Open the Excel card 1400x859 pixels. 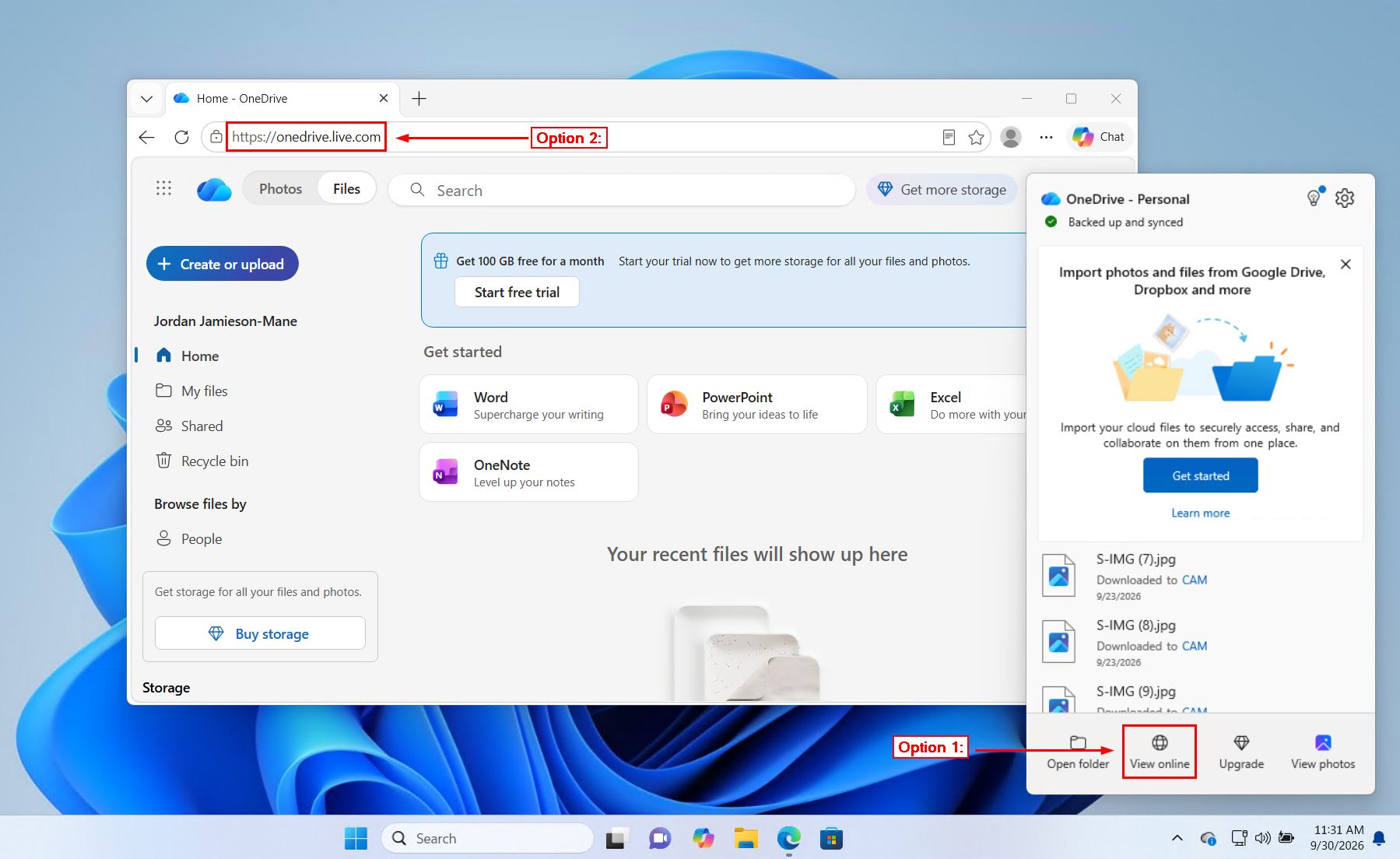point(952,405)
